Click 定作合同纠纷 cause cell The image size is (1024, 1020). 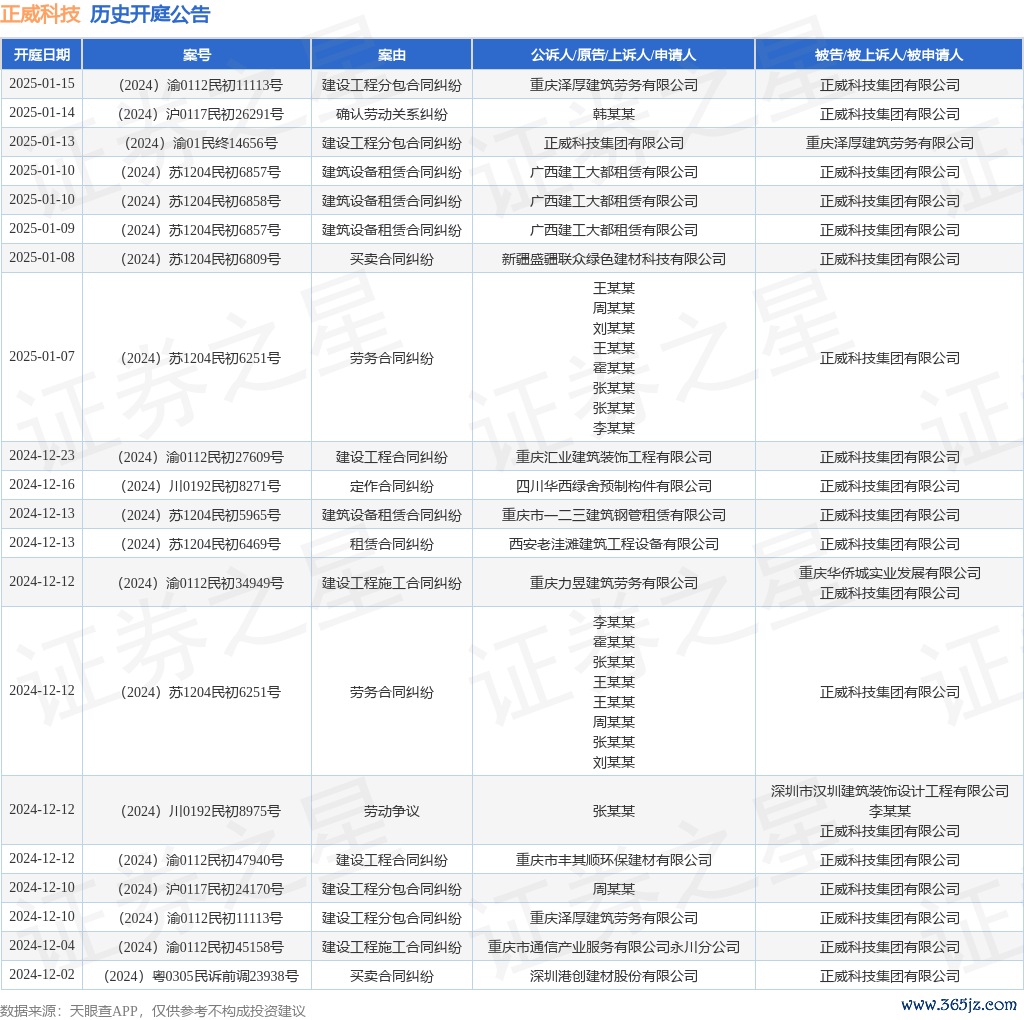(x=392, y=486)
